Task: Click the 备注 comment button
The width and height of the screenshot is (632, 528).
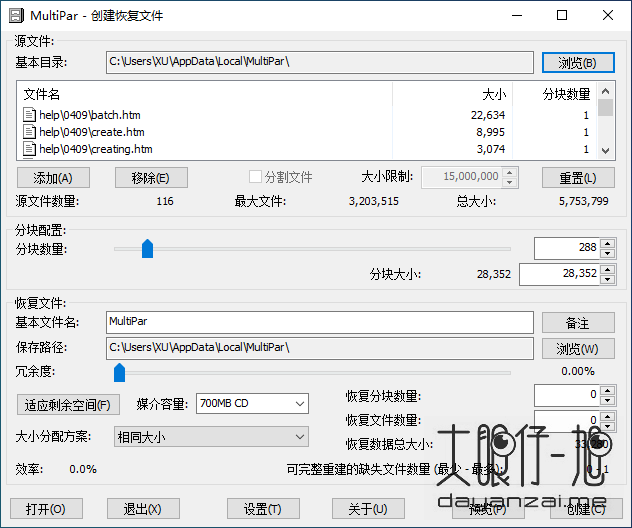Action: pyautogui.click(x=578, y=323)
